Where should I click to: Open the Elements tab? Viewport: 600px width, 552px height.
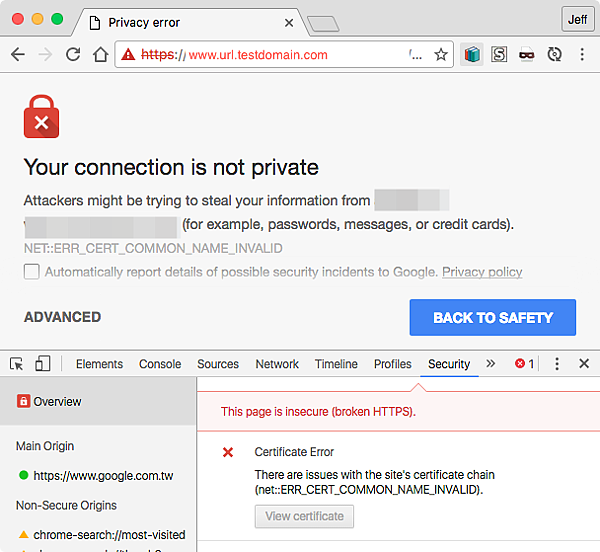[99, 364]
